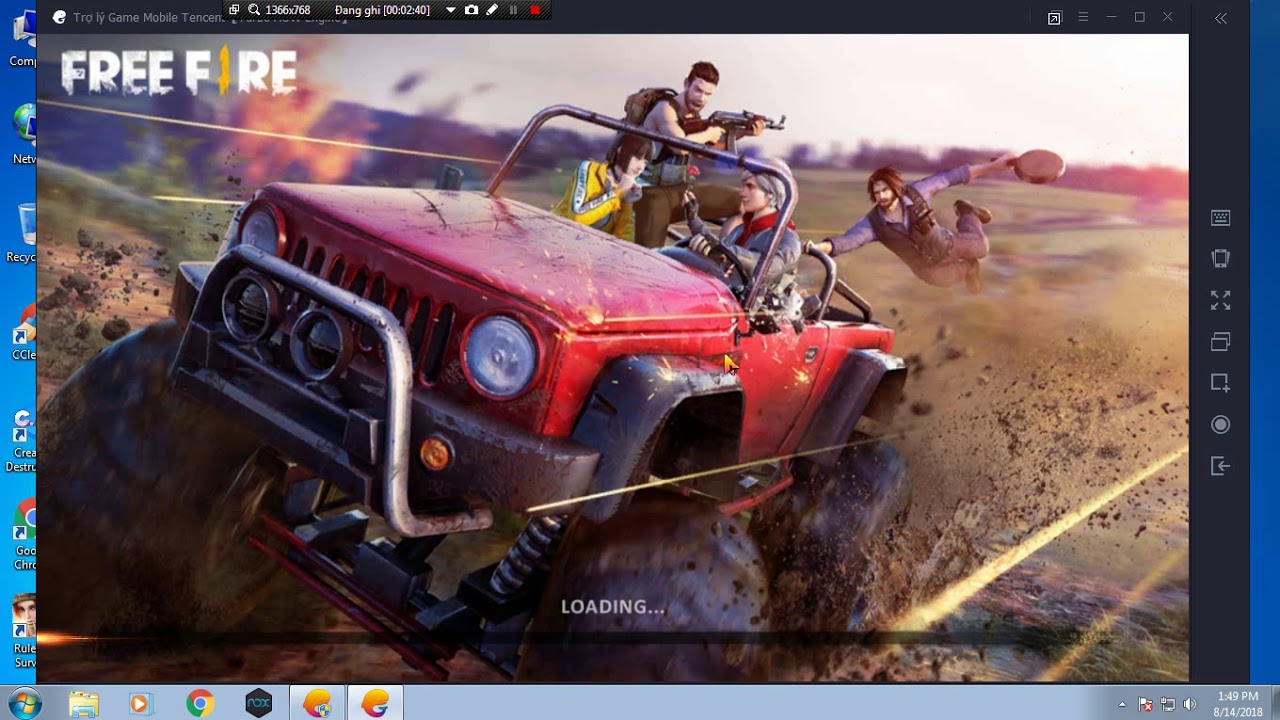Viewport: 1280px width, 720px height.
Task: Select the Recycle Bin desktop icon
Action: (x=24, y=233)
